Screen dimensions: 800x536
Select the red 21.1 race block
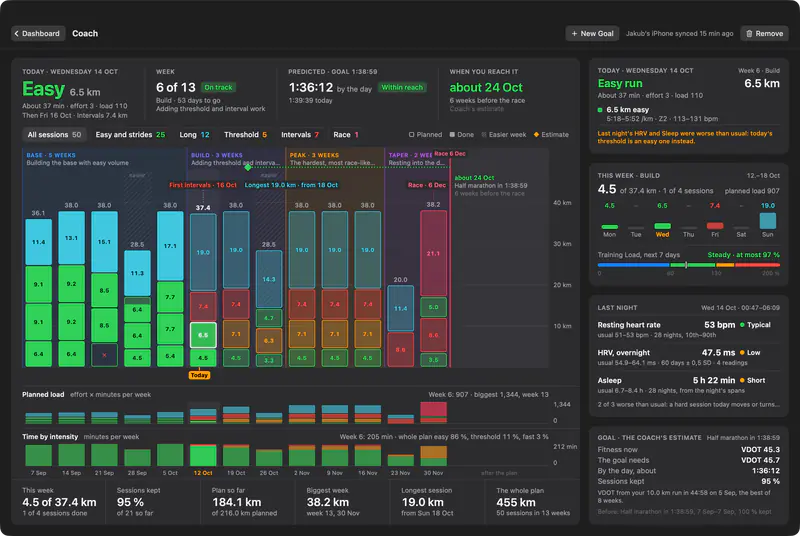[x=433, y=253]
